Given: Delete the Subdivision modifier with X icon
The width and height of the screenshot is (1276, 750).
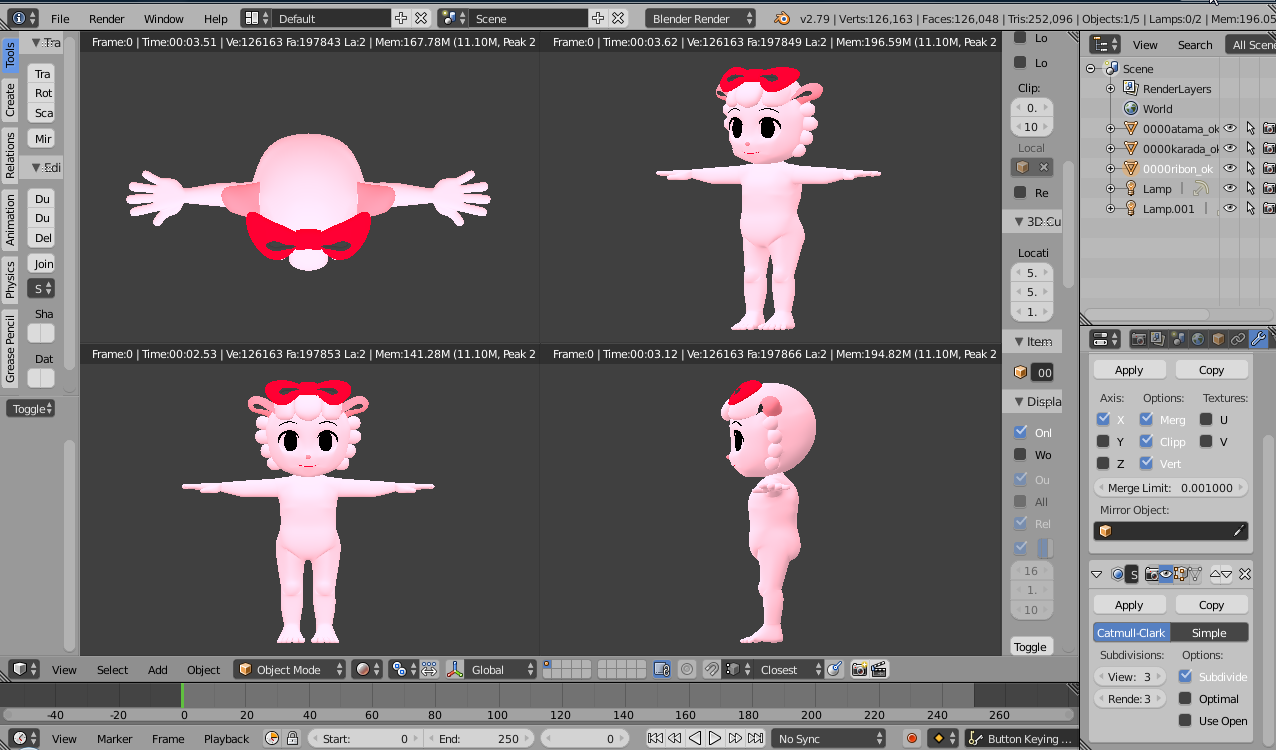Looking at the screenshot, I should 1245,574.
